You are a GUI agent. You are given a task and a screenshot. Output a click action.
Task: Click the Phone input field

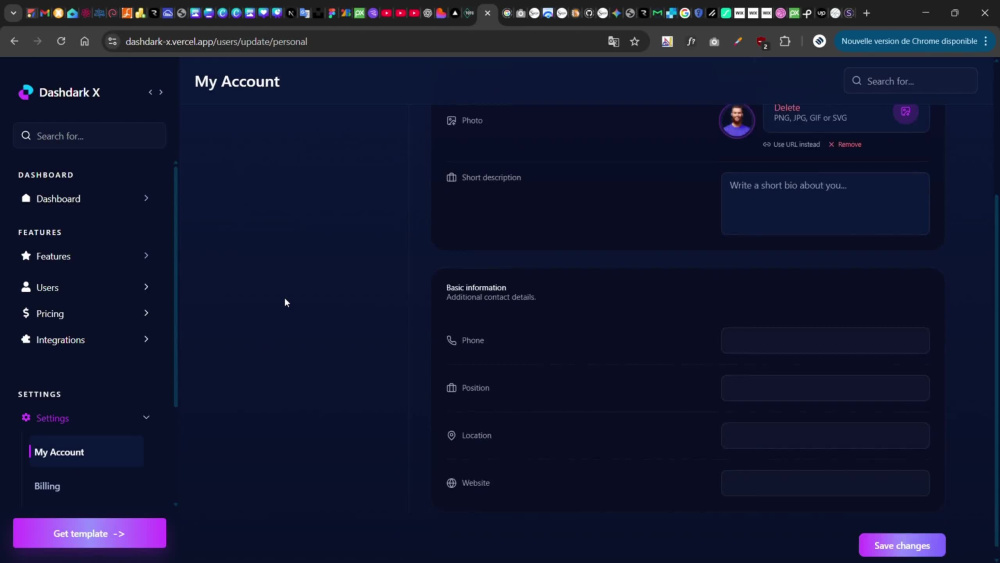(x=825, y=340)
